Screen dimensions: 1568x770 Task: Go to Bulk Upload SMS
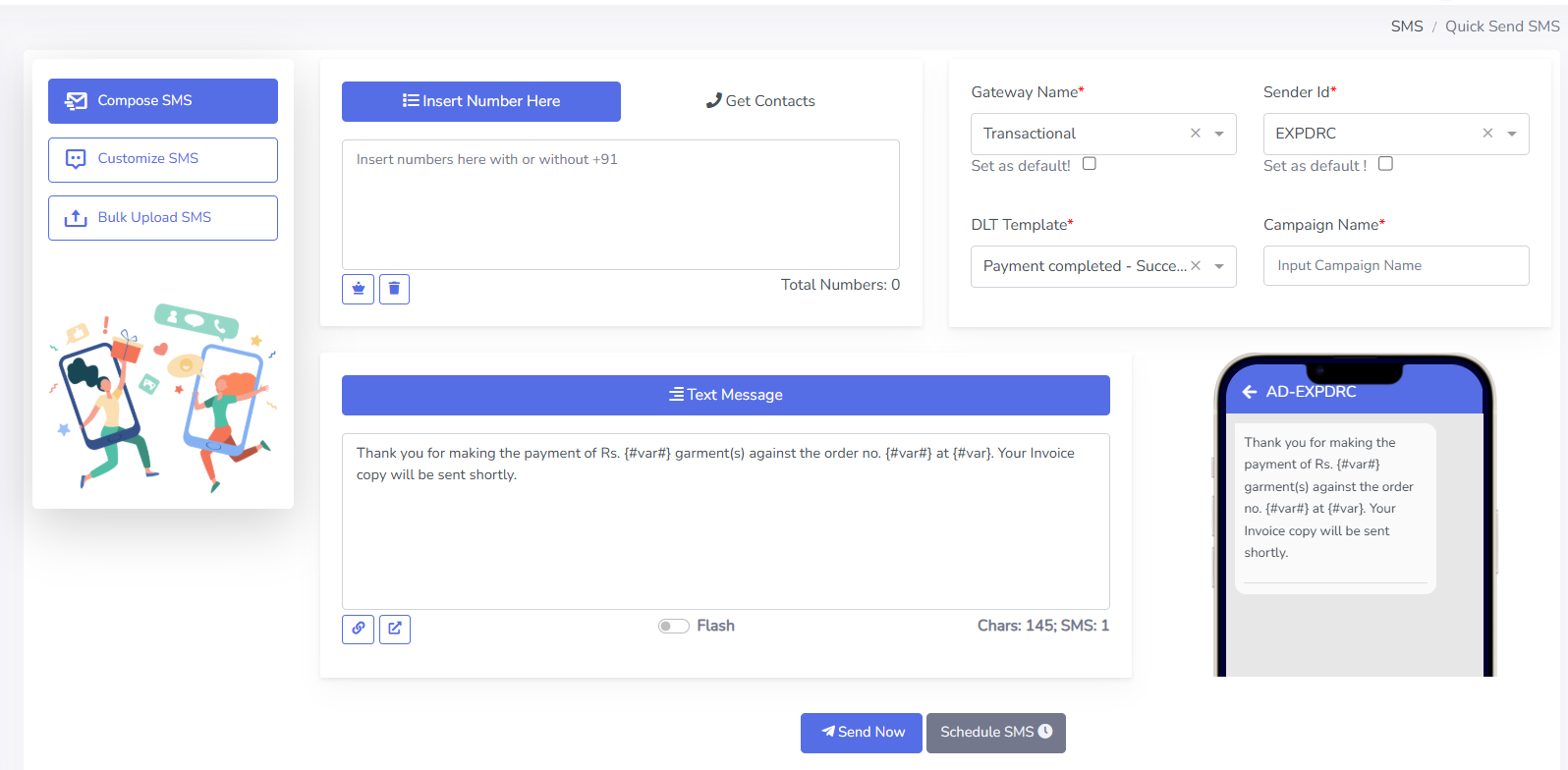click(x=163, y=218)
